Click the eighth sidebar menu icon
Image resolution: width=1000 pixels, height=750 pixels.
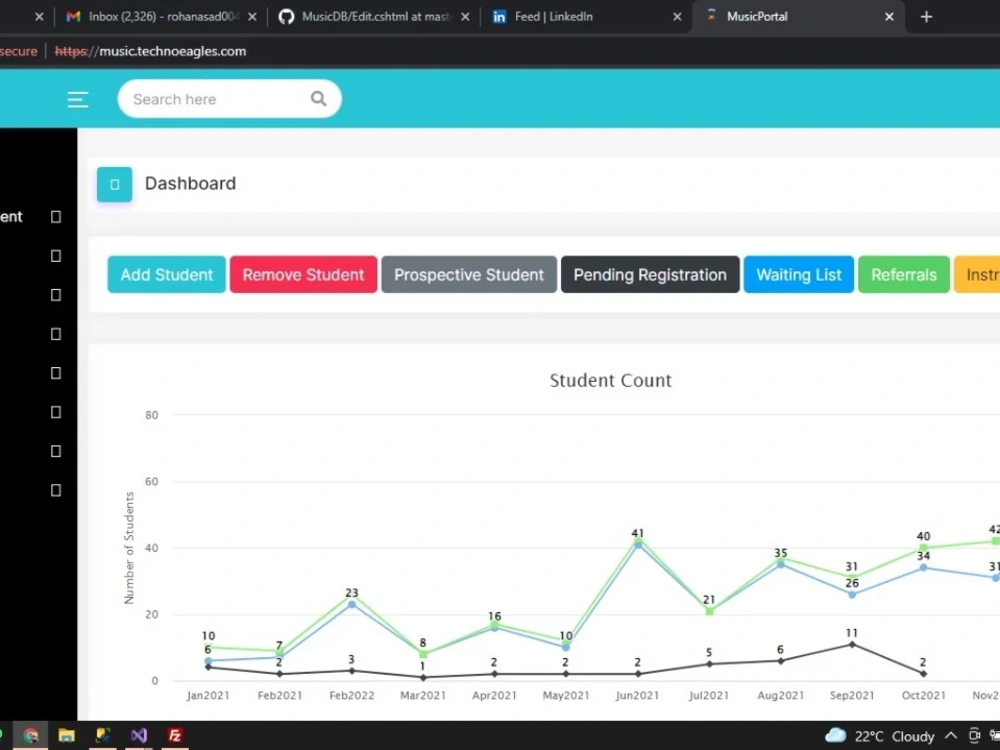click(56, 490)
